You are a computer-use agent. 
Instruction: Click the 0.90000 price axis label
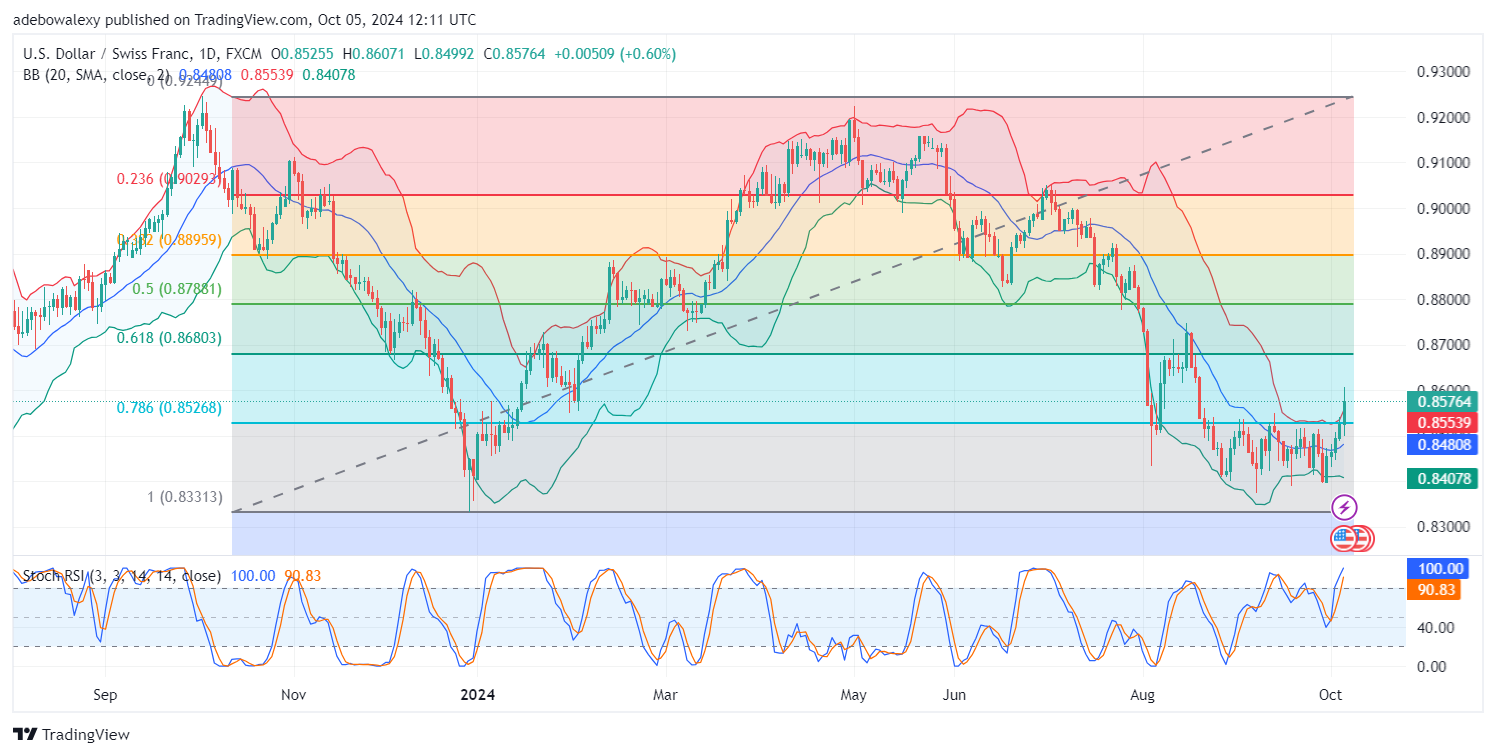pyautogui.click(x=1444, y=208)
